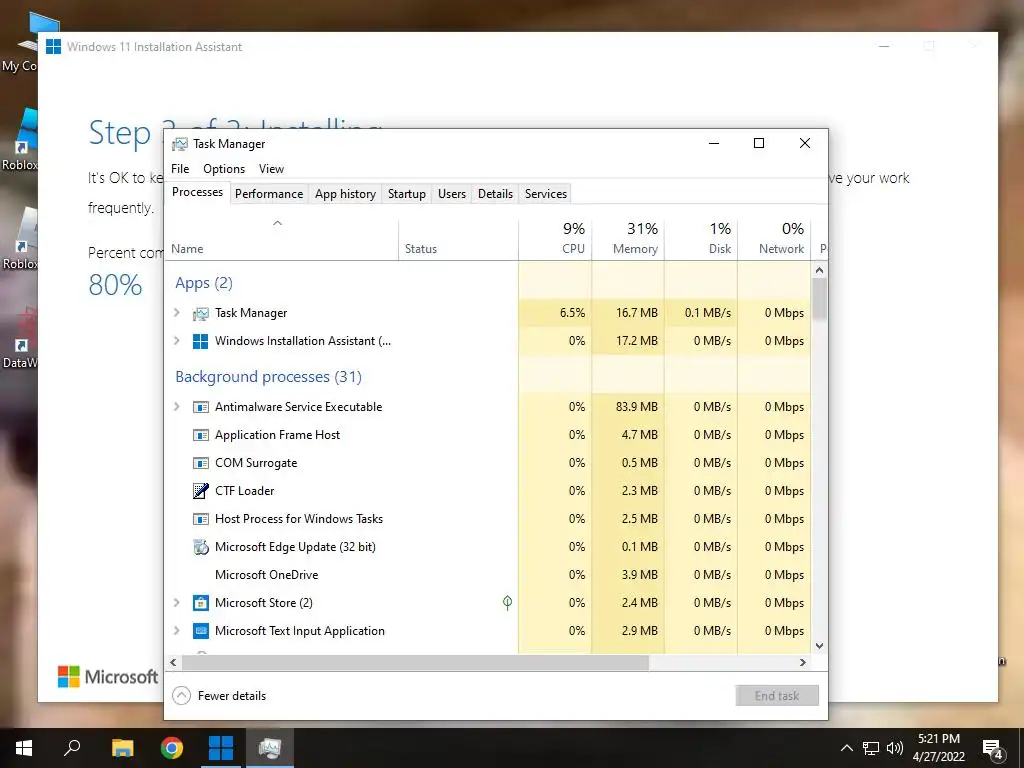This screenshot has width=1024, height=768.
Task: Click the Microsoft Edge Update icon
Action: 200,547
